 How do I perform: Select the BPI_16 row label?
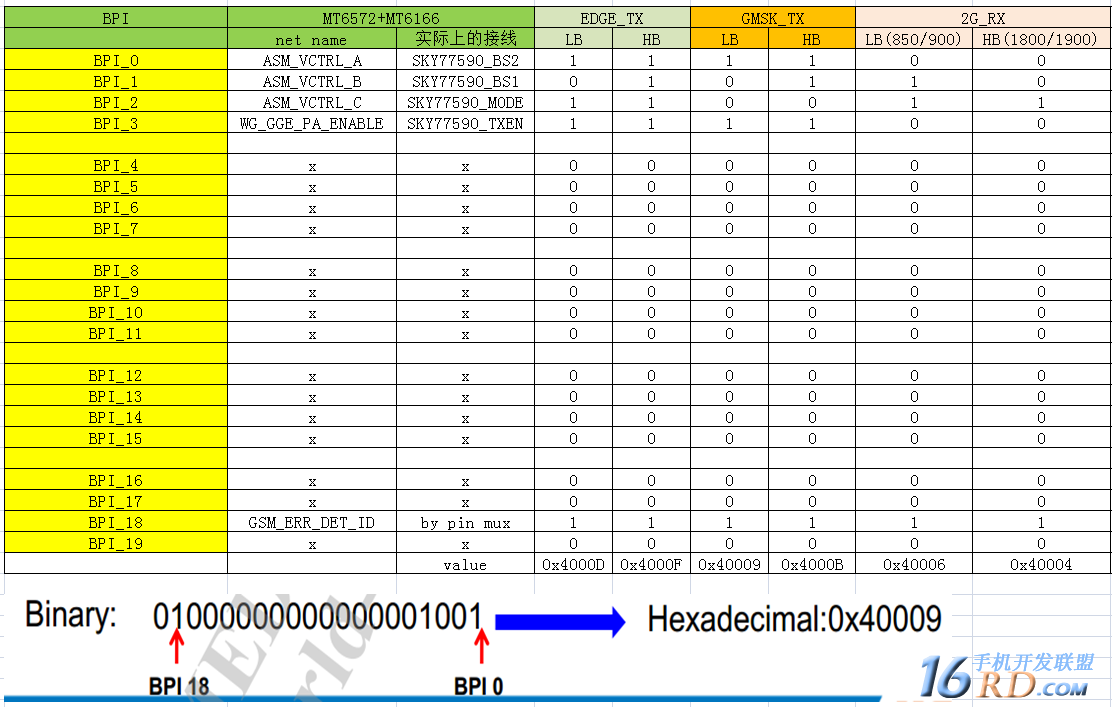116,480
